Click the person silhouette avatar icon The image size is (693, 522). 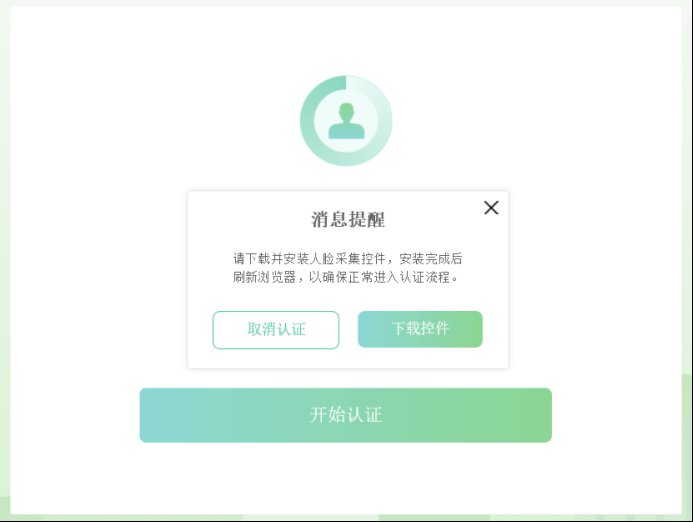(x=346, y=121)
